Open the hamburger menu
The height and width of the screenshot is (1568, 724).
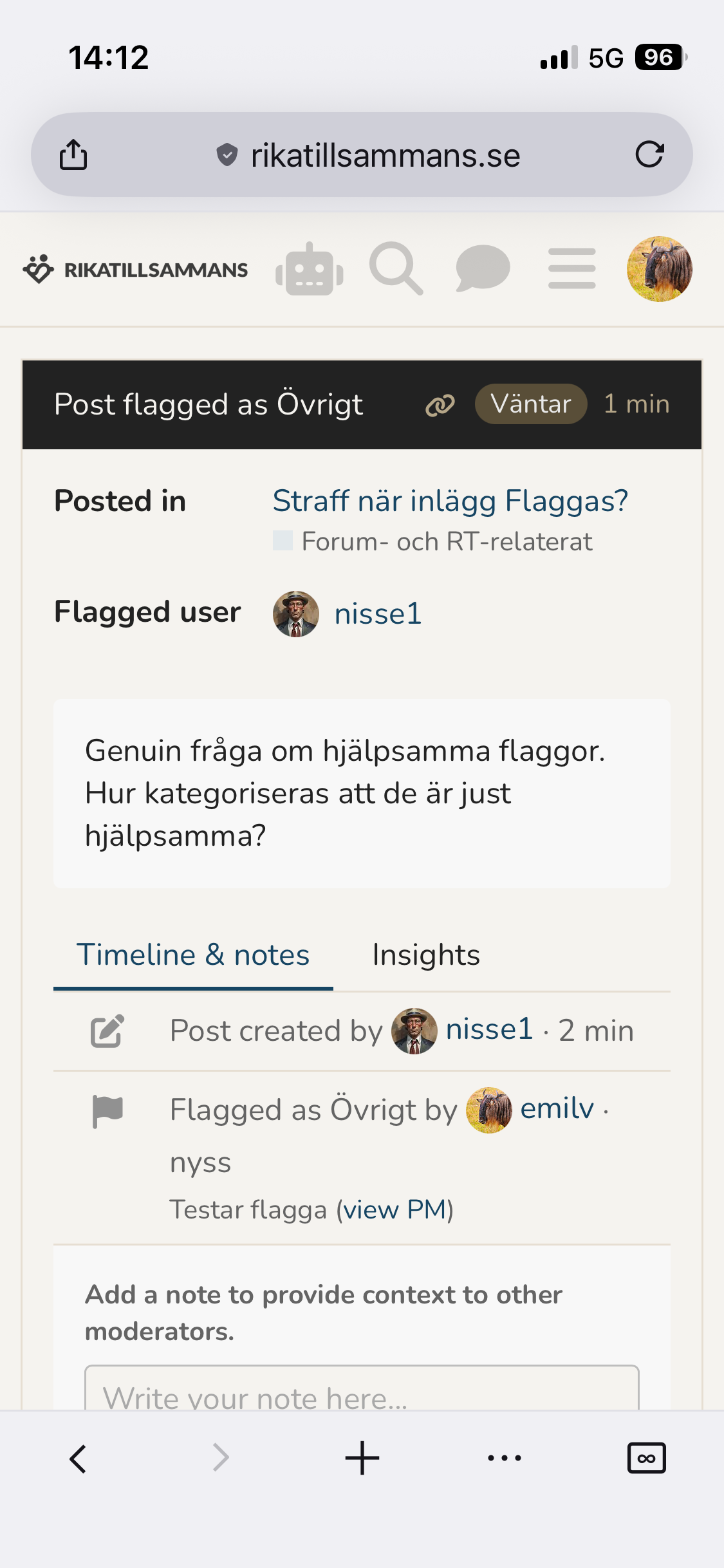pos(572,269)
